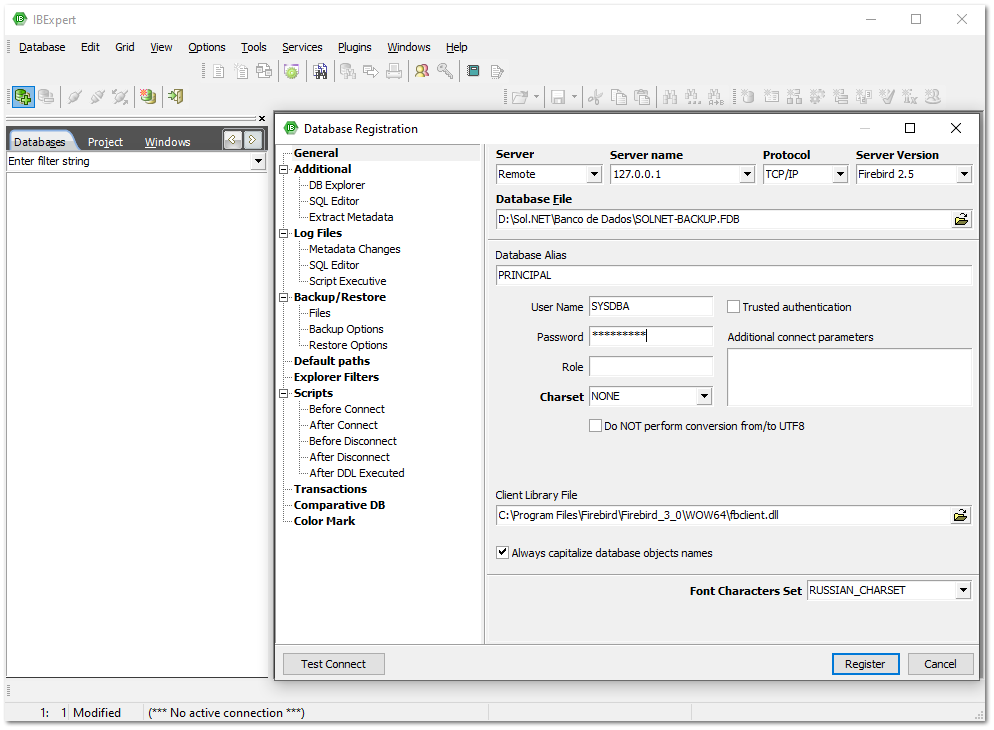Click the Role input field

651,367
